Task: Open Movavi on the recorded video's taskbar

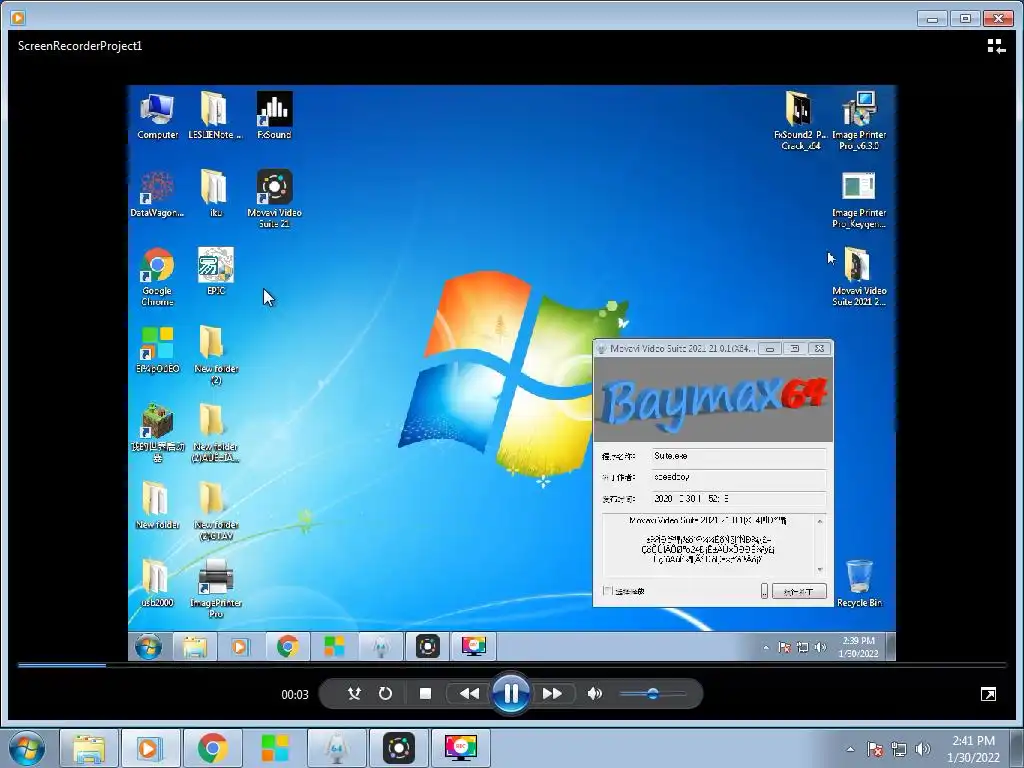Action: (x=427, y=647)
